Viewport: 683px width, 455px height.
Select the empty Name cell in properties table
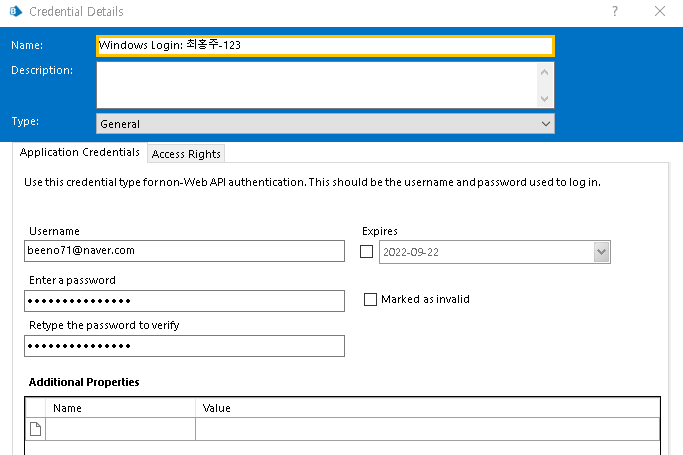point(120,429)
